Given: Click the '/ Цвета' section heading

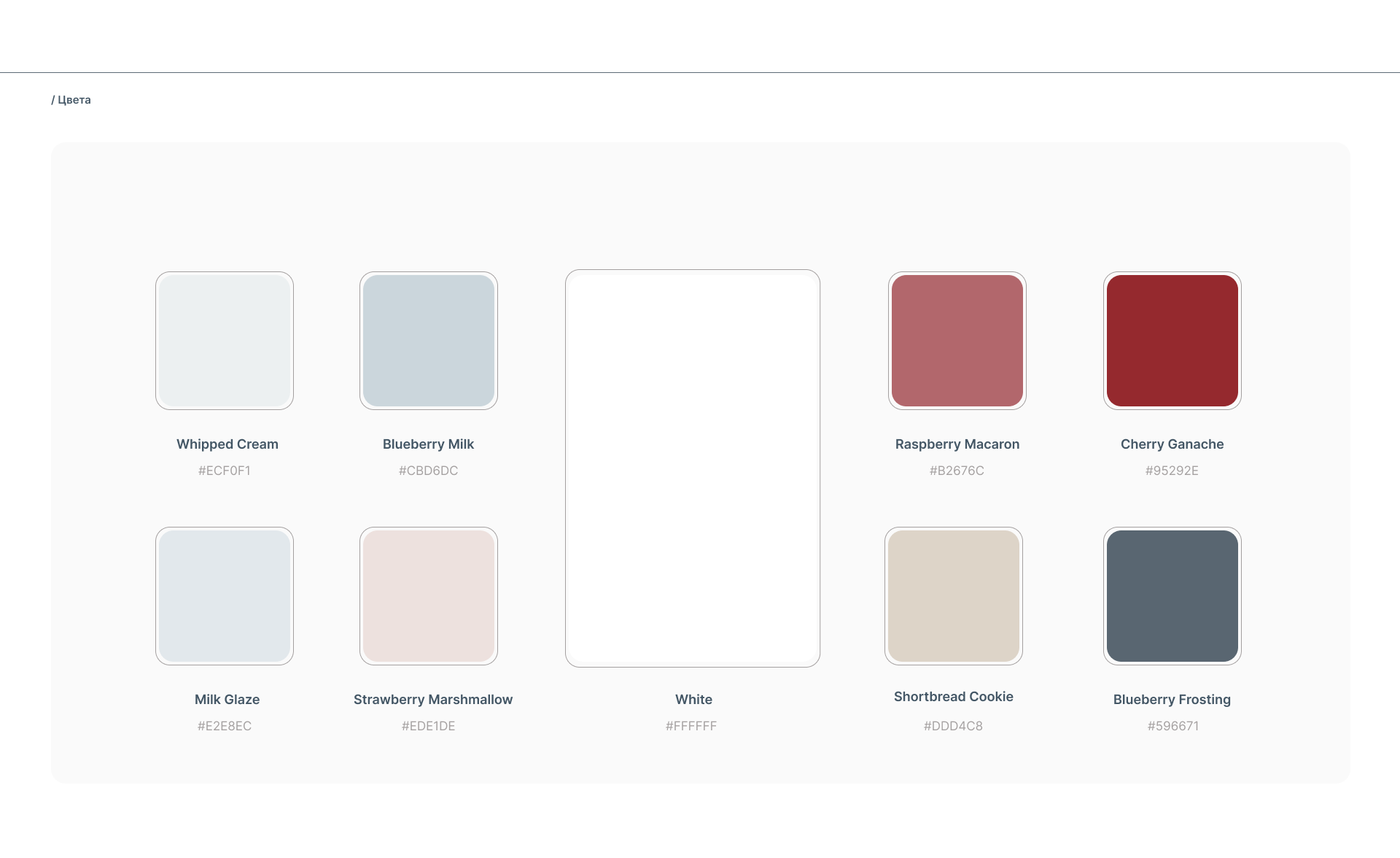Looking at the screenshot, I should click(x=71, y=100).
